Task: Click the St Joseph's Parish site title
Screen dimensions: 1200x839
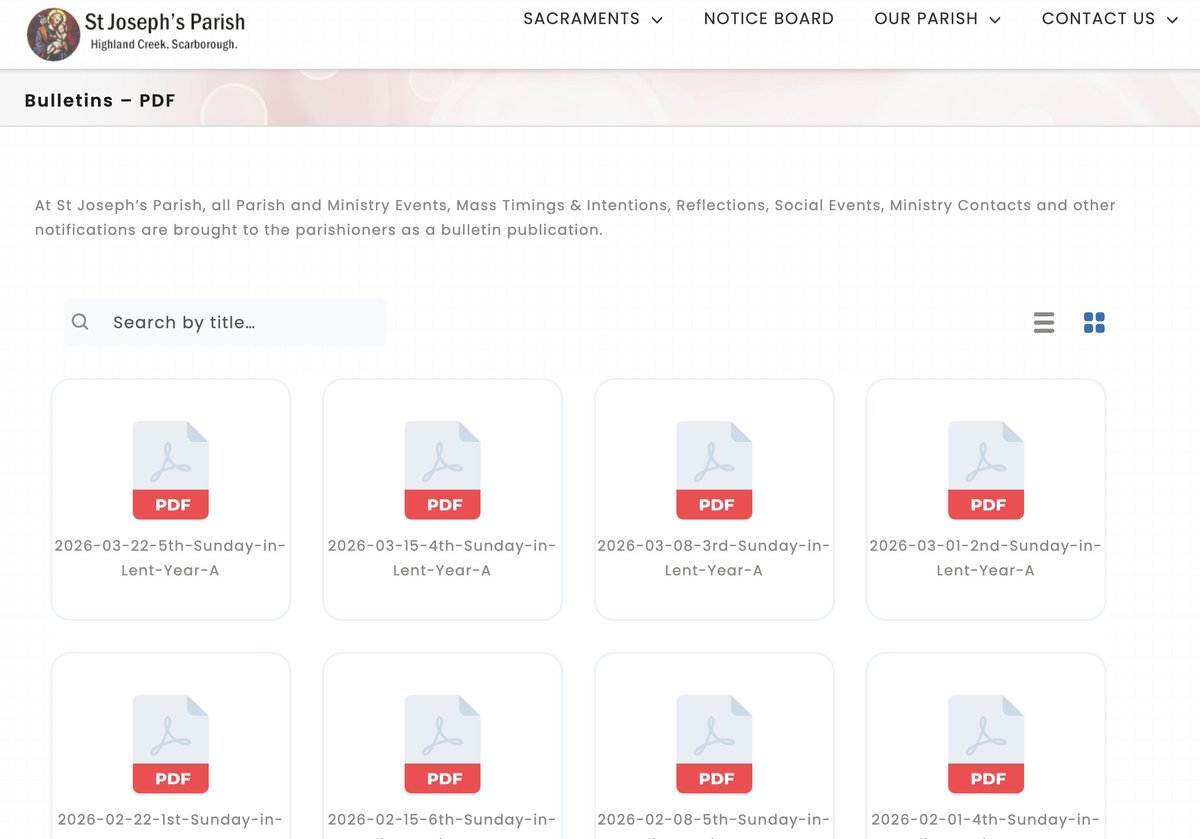Action: [165, 22]
